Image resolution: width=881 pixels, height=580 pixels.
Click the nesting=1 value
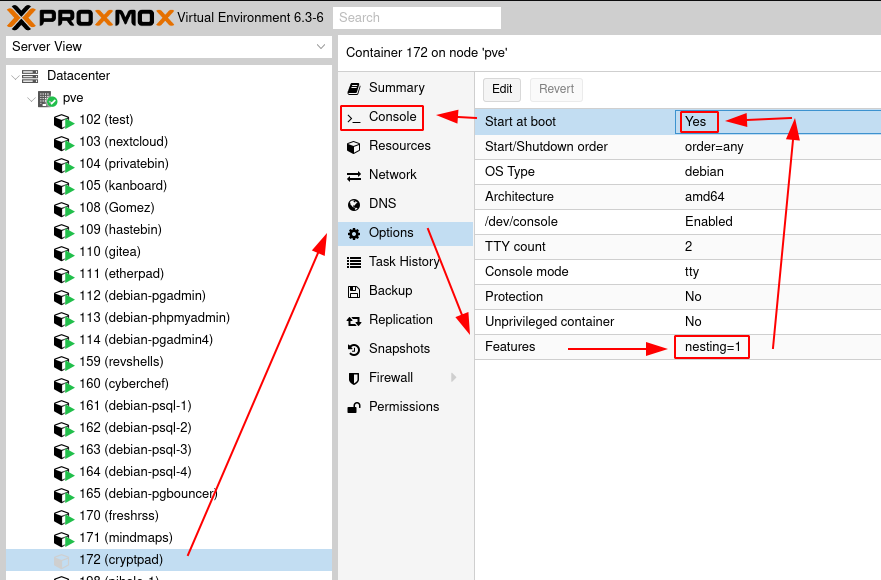[x=712, y=347]
